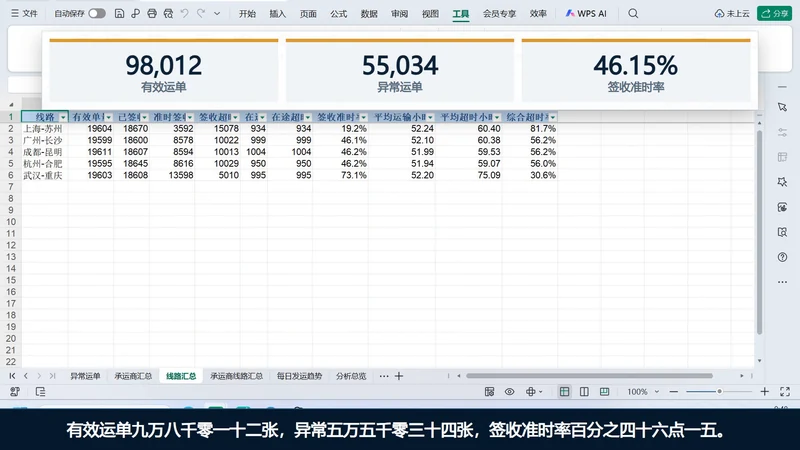This screenshot has width=800, height=450.
Task: Click the eye reading mode status icon
Action: (509, 392)
